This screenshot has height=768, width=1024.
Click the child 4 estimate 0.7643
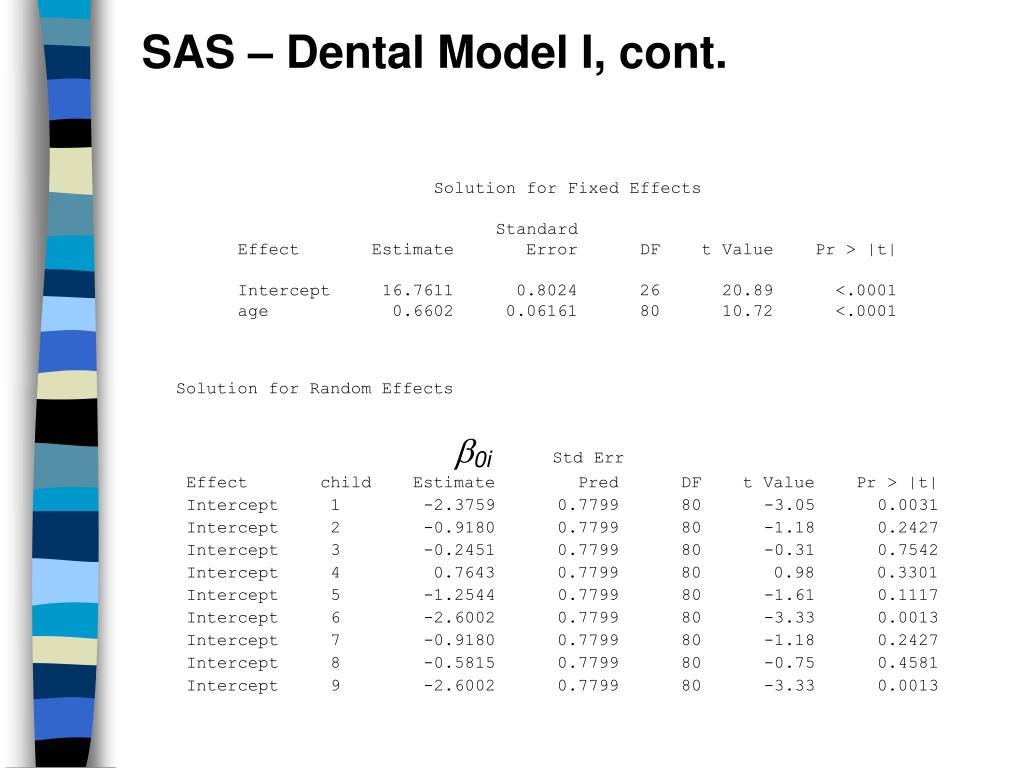(x=464, y=573)
